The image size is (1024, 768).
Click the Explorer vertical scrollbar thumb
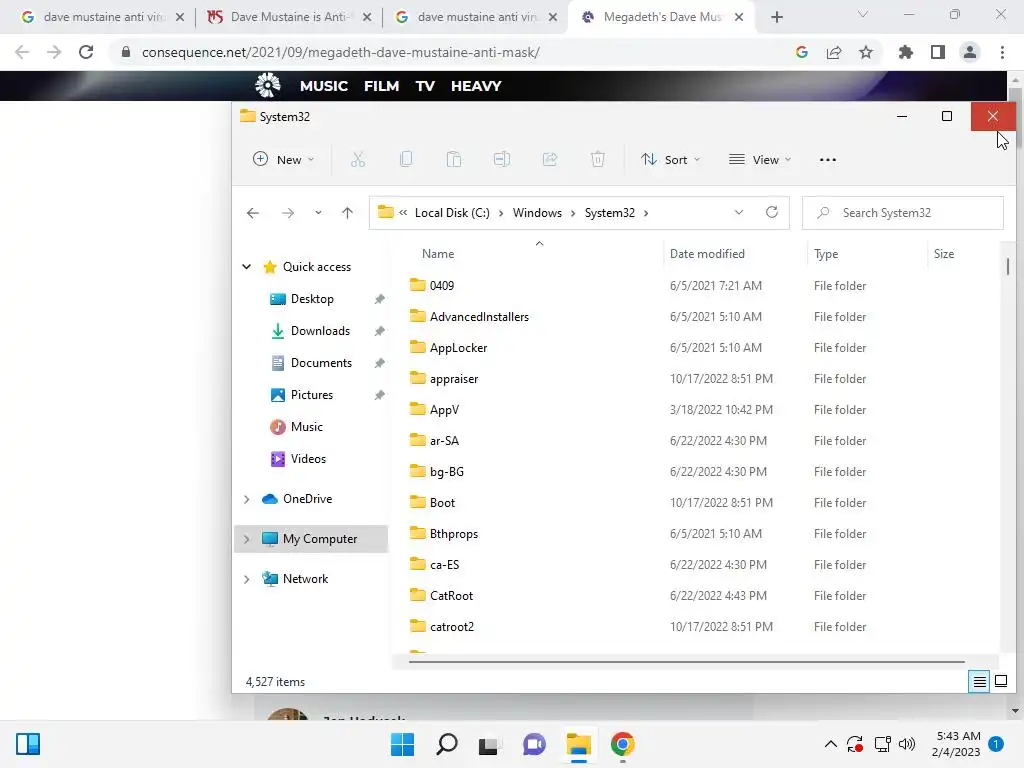[1008, 266]
